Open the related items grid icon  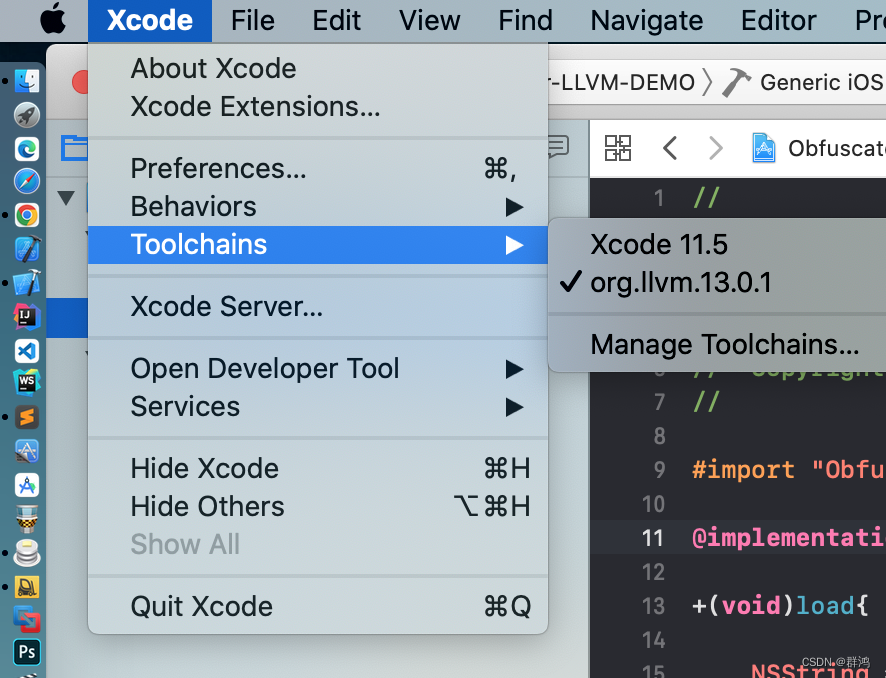click(x=618, y=148)
